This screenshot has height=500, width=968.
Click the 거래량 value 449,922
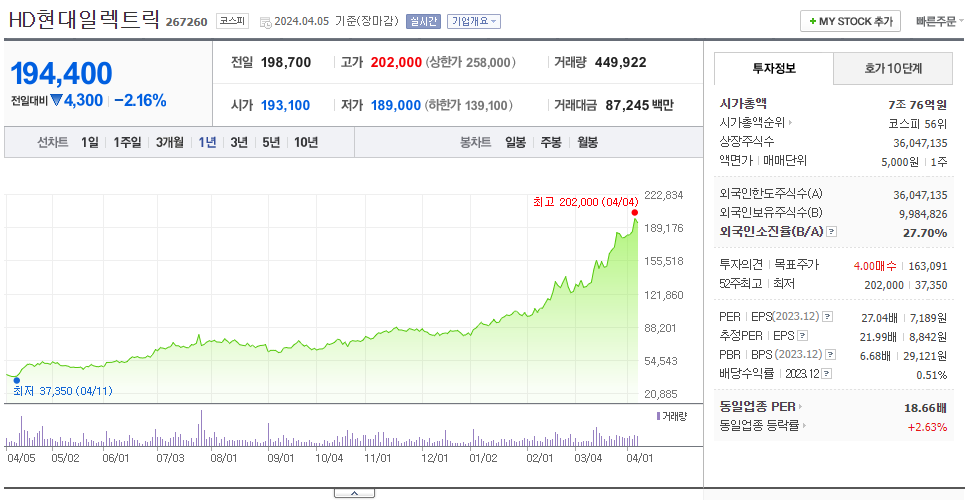point(620,62)
